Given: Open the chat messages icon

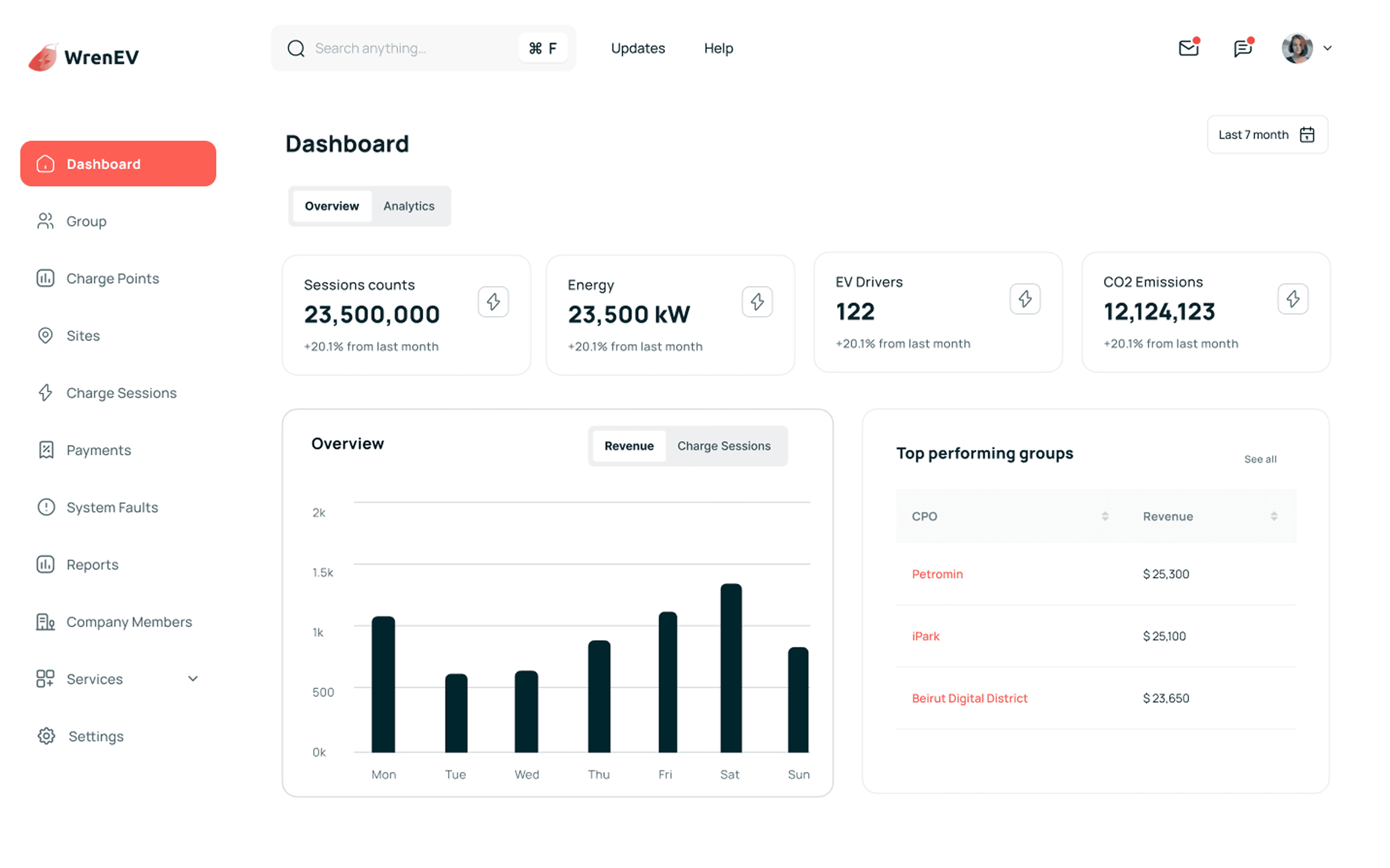Looking at the screenshot, I should (1243, 48).
